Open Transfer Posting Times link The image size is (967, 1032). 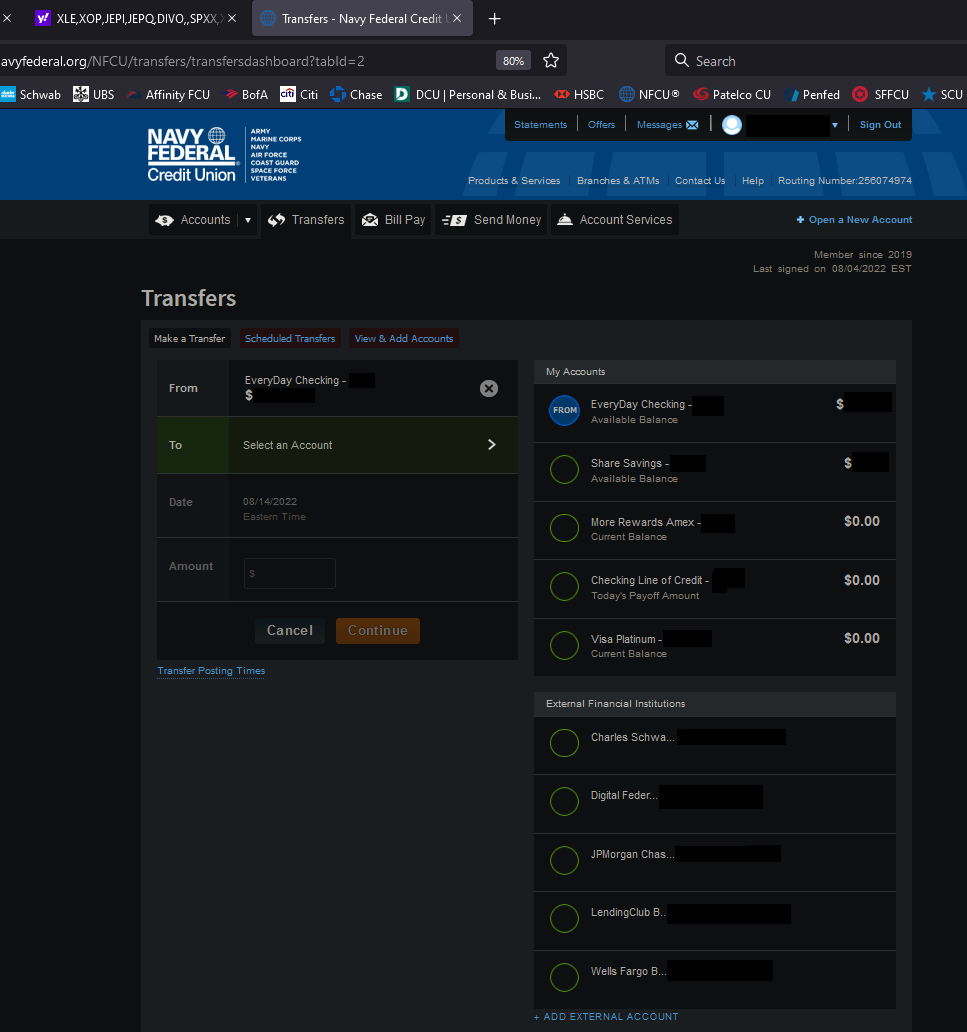click(x=211, y=671)
